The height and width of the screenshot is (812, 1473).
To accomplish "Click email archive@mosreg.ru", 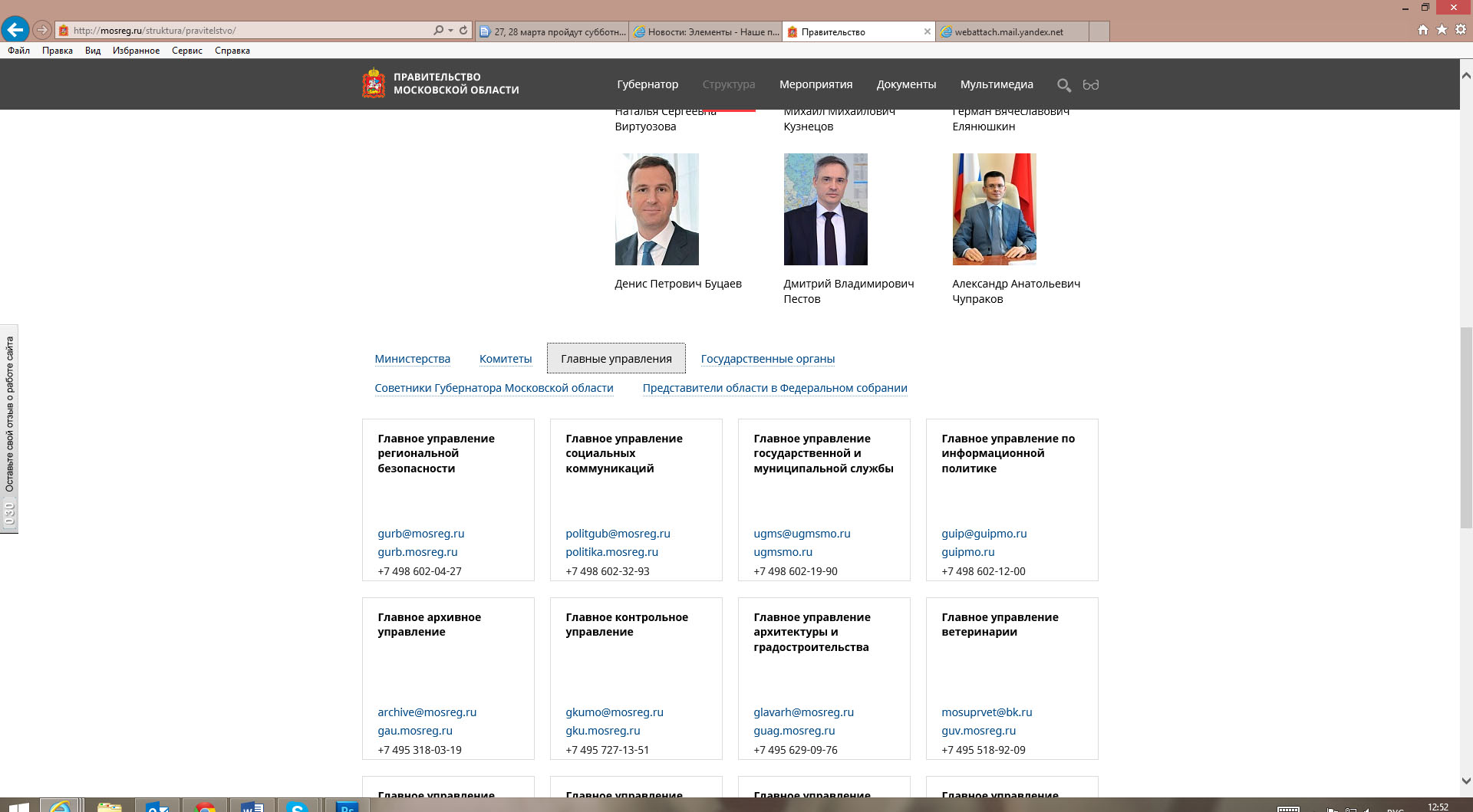I will tap(427, 712).
